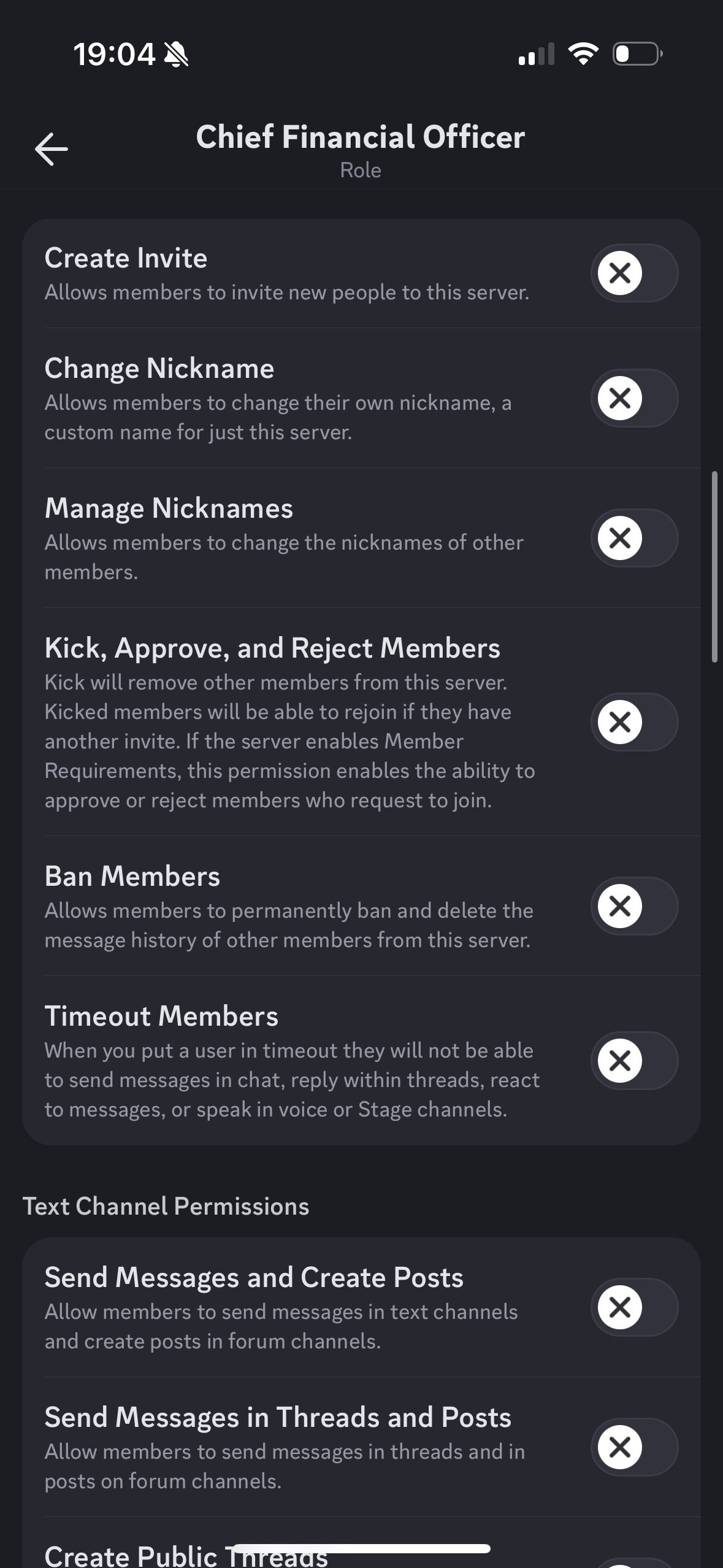Select the Create Invite label text
The width and height of the screenshot is (723, 1568).
(126, 258)
